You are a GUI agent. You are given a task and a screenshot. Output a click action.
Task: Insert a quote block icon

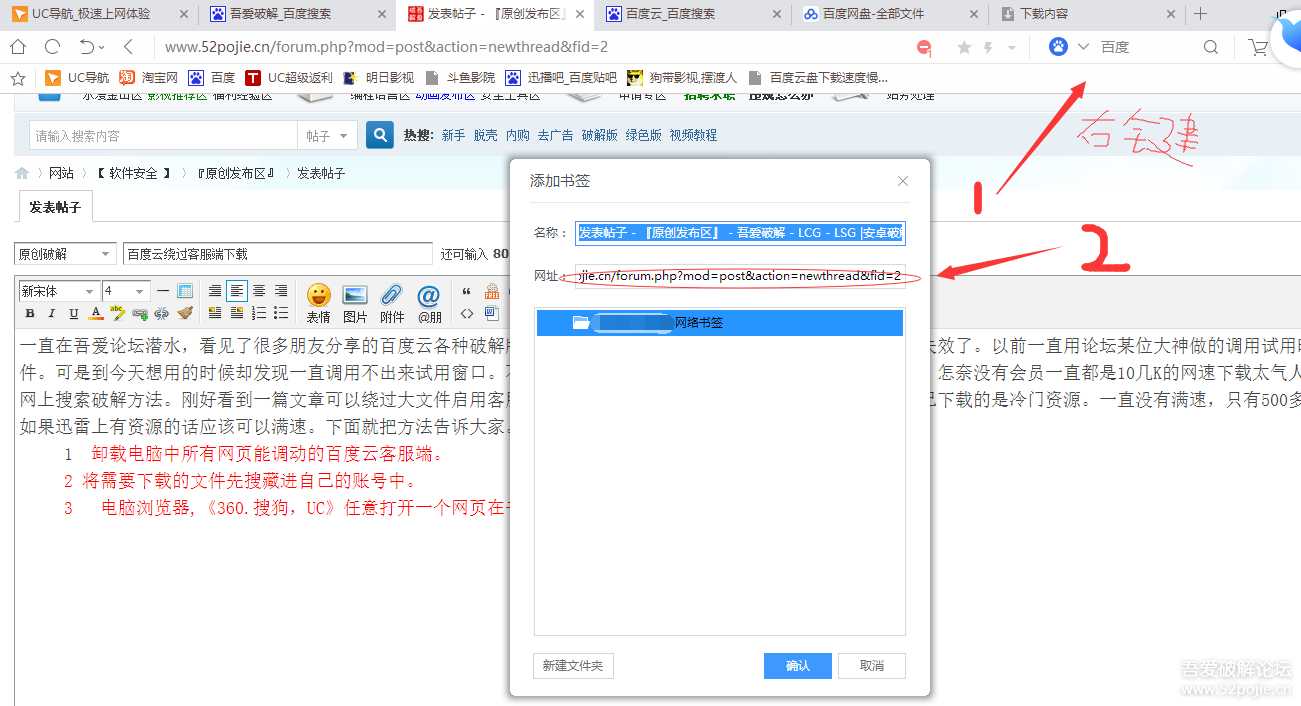466,291
